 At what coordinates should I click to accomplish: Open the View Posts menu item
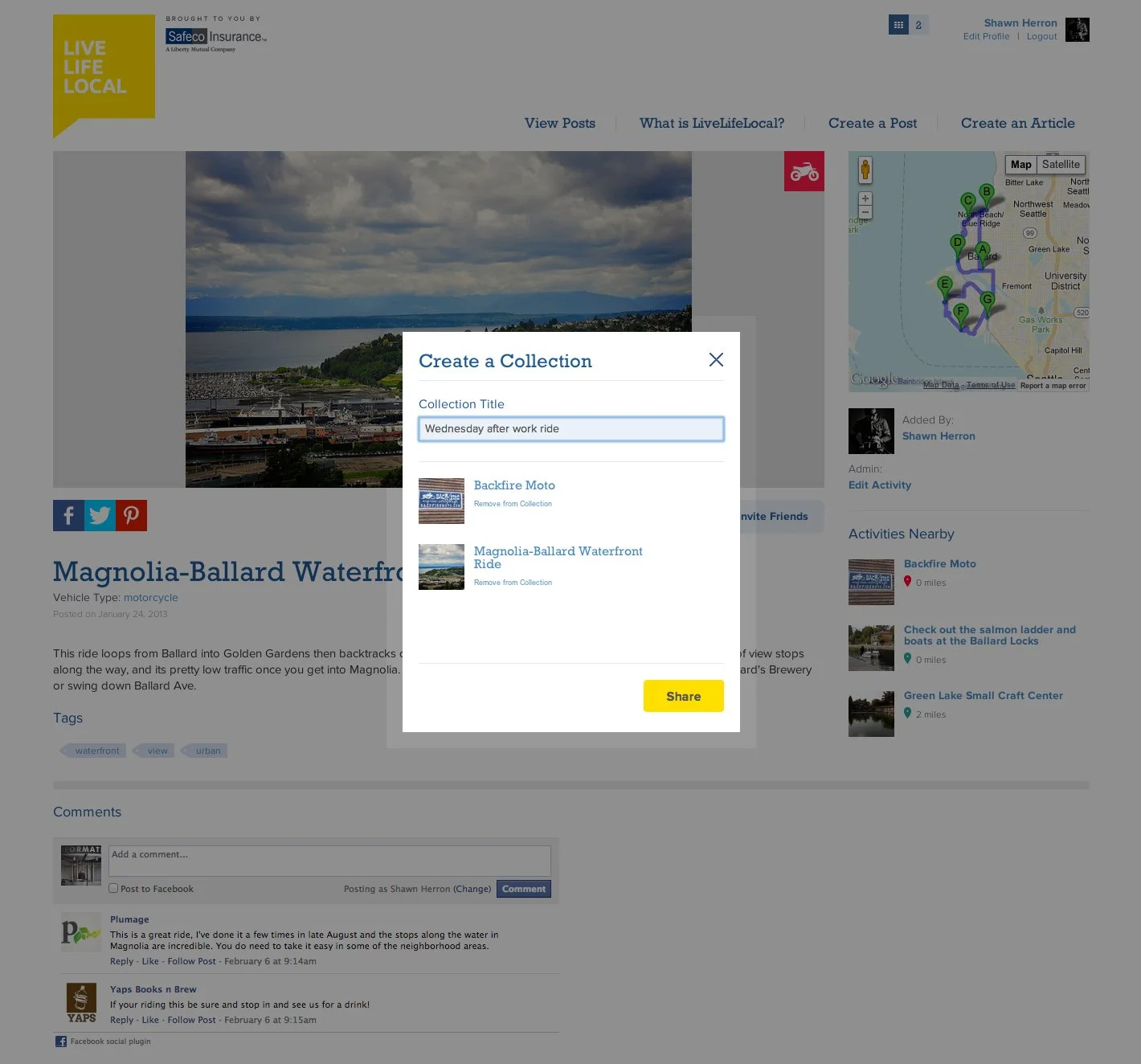pos(560,123)
